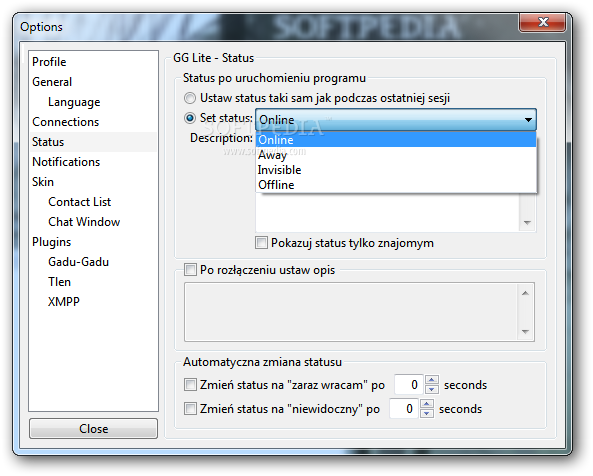Image resolution: width=593 pixels, height=476 pixels.
Task: Open the Profile options page
Action: (x=49, y=62)
